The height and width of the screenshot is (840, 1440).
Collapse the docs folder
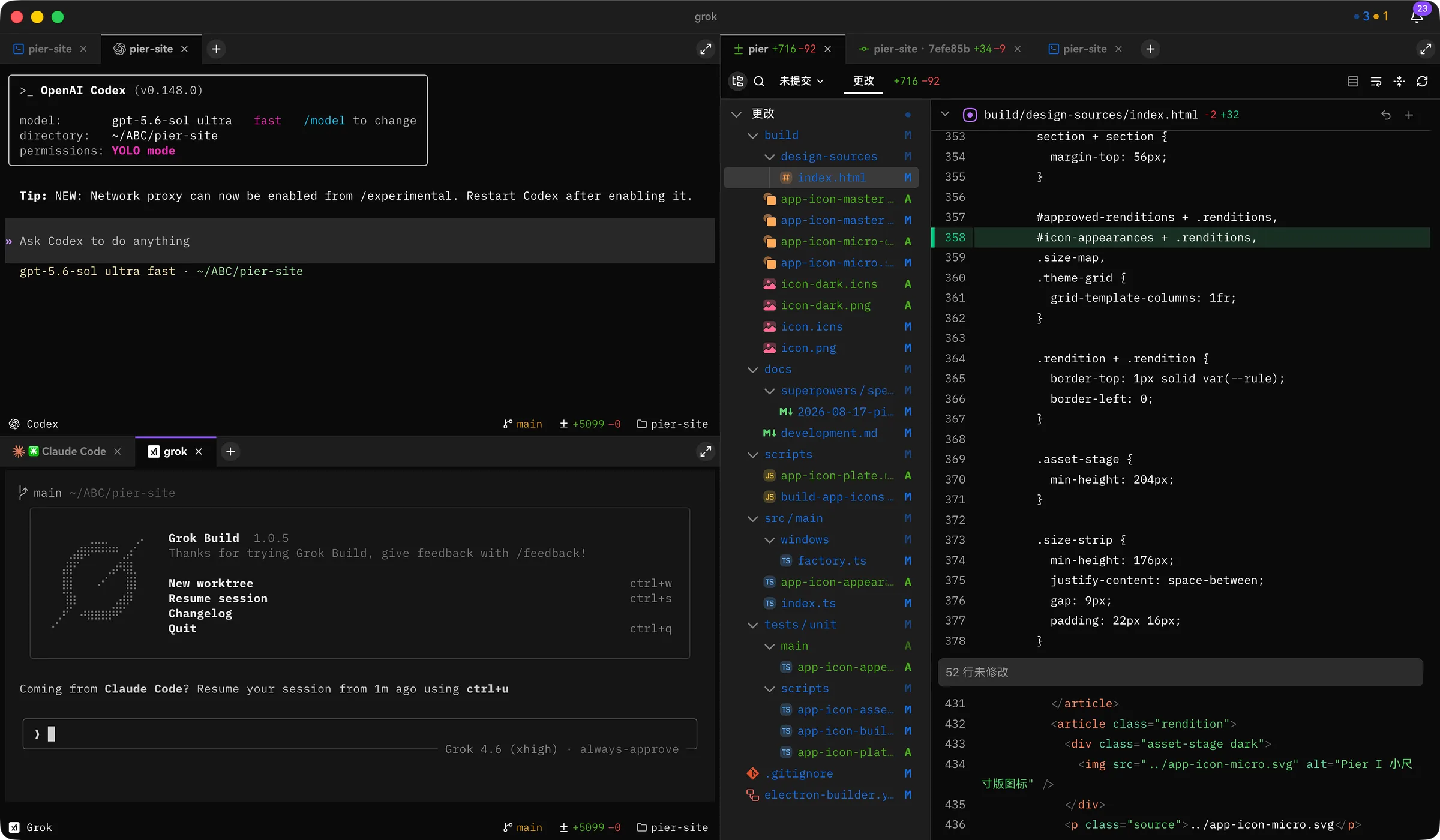(x=752, y=370)
